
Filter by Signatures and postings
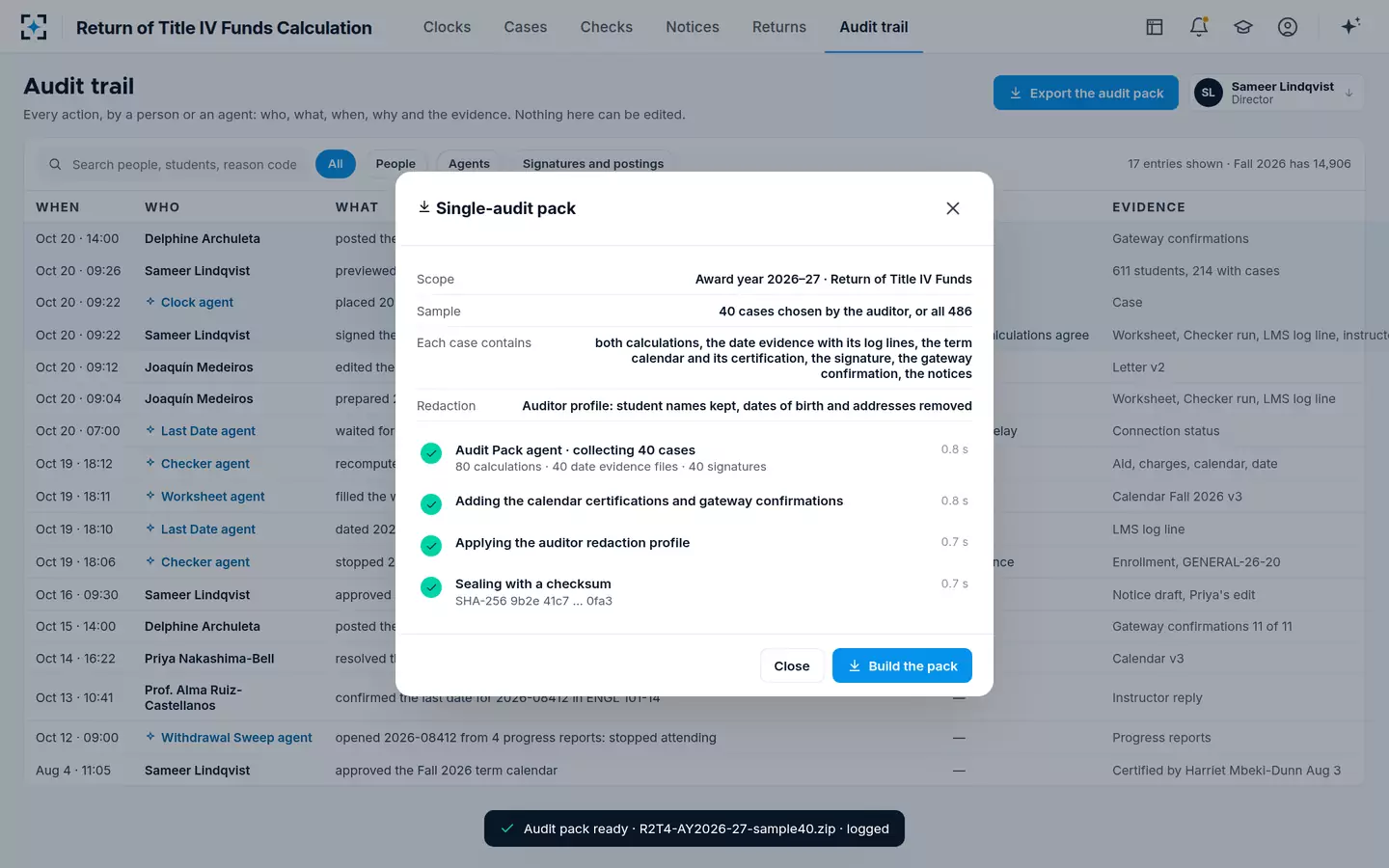(593, 164)
